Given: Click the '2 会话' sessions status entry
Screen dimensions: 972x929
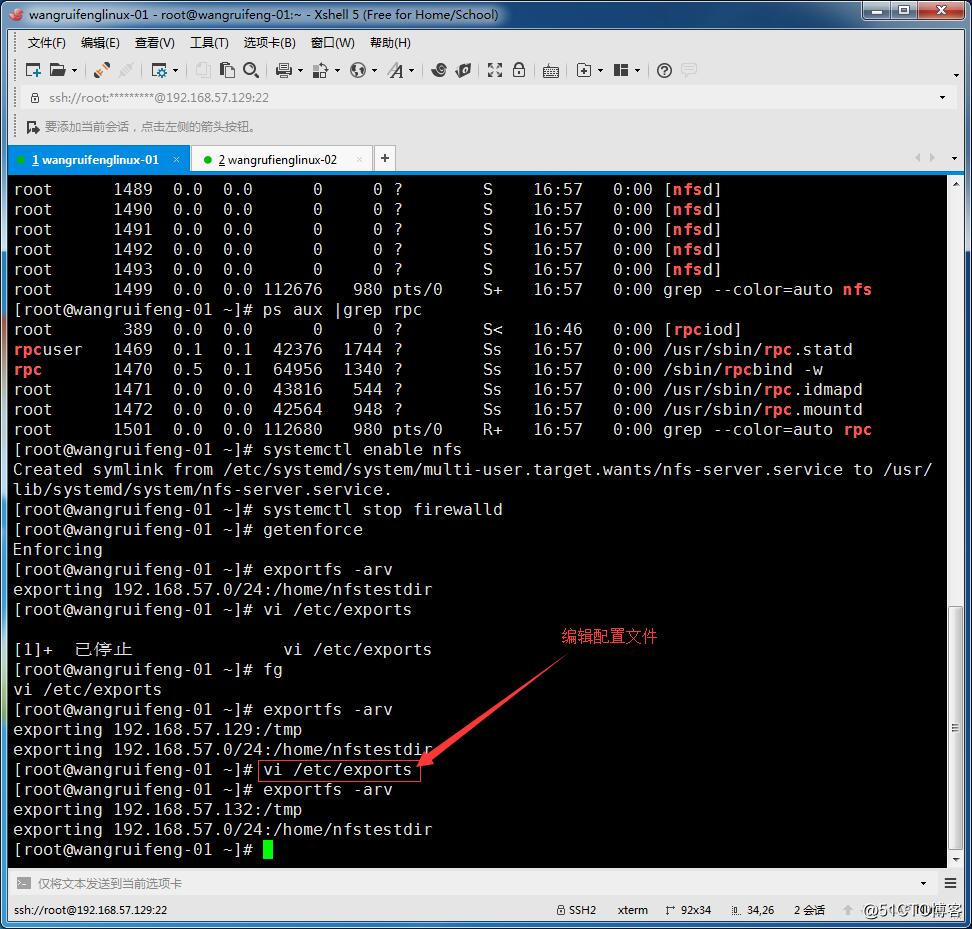Looking at the screenshot, I should [x=809, y=910].
